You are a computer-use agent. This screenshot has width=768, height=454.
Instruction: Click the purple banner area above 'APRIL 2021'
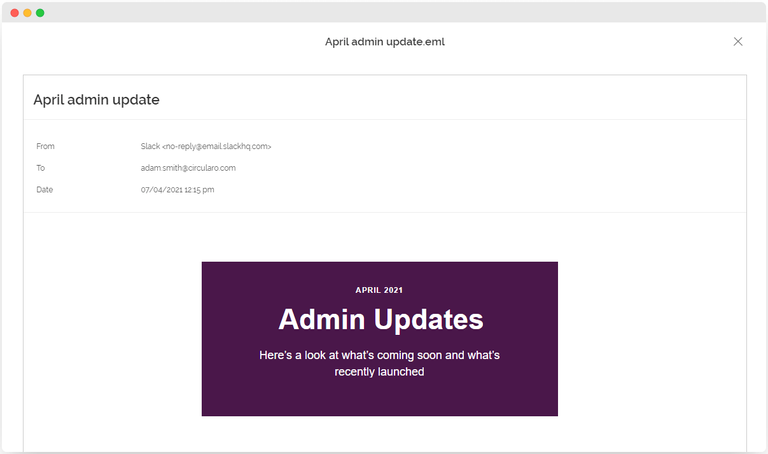pyautogui.click(x=379, y=272)
